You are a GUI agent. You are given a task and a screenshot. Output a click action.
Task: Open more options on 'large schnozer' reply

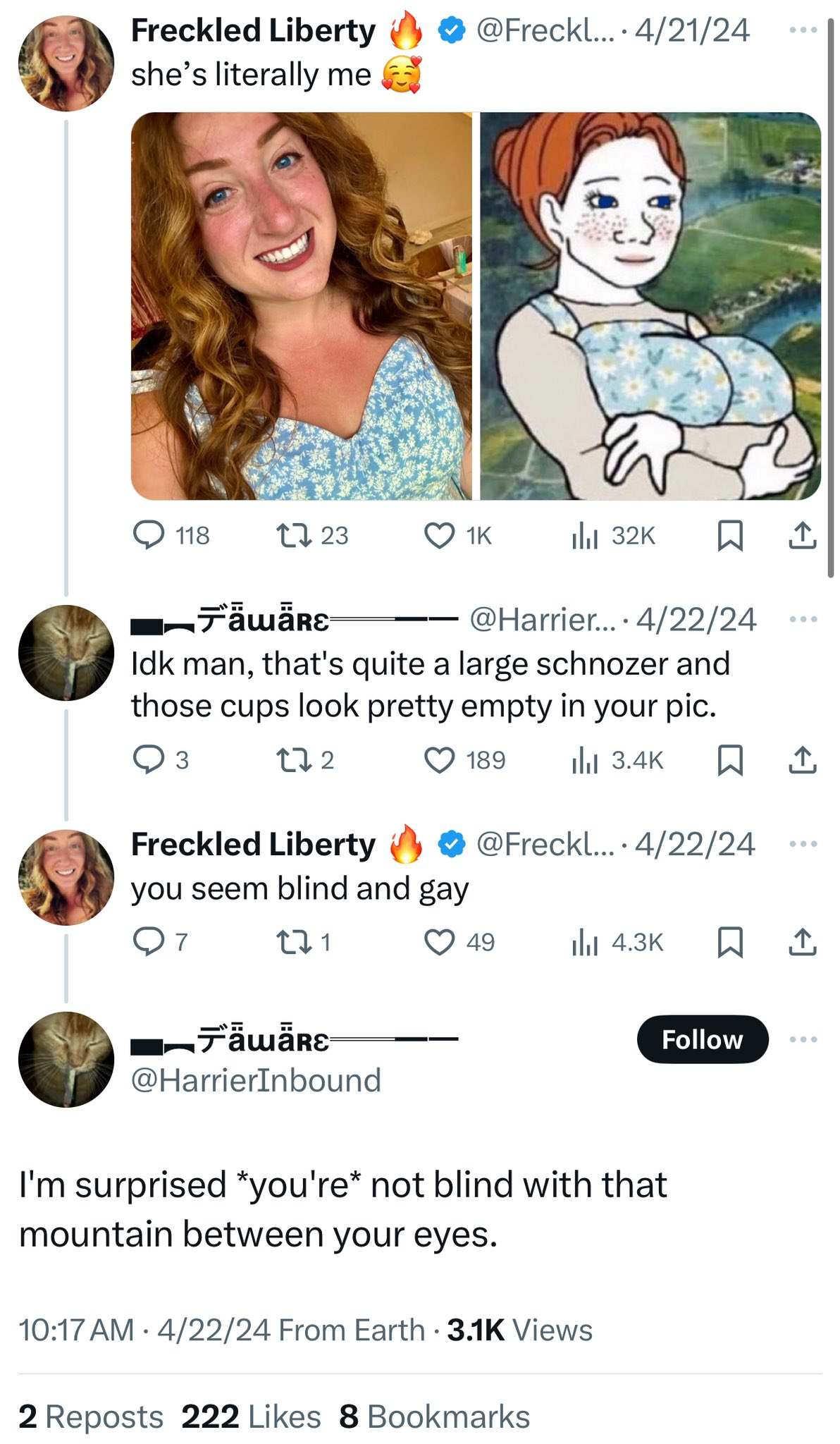pos(803,620)
